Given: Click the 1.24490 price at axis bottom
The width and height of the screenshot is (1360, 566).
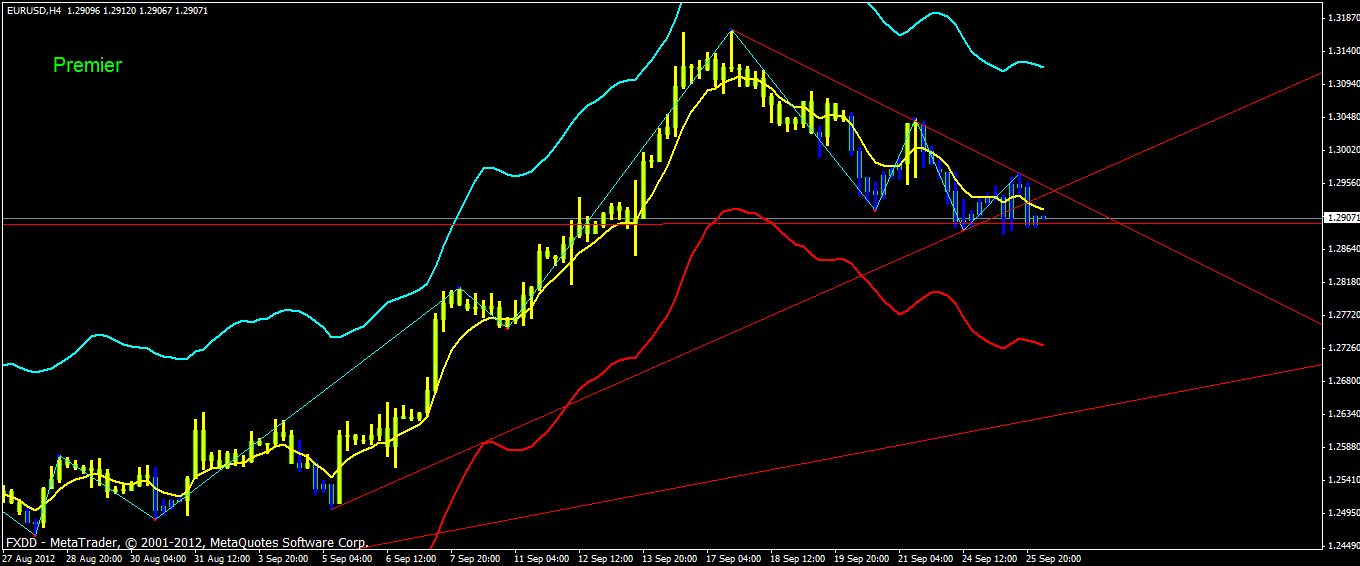Looking at the screenshot, I should (1341, 546).
